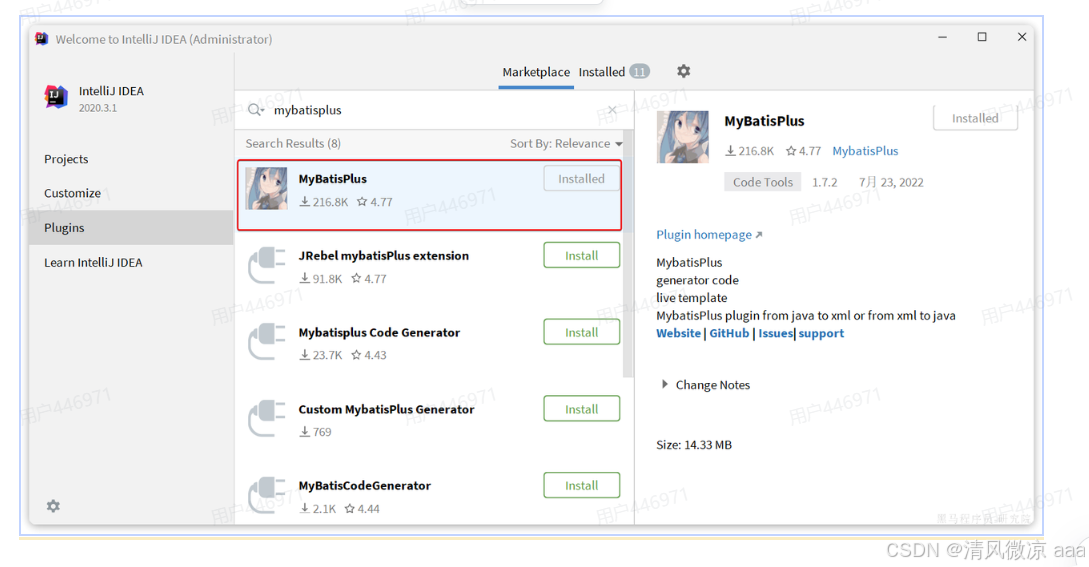The image size is (1089, 567).
Task: Install JRebel mybatisPlus extension
Action: (581, 256)
